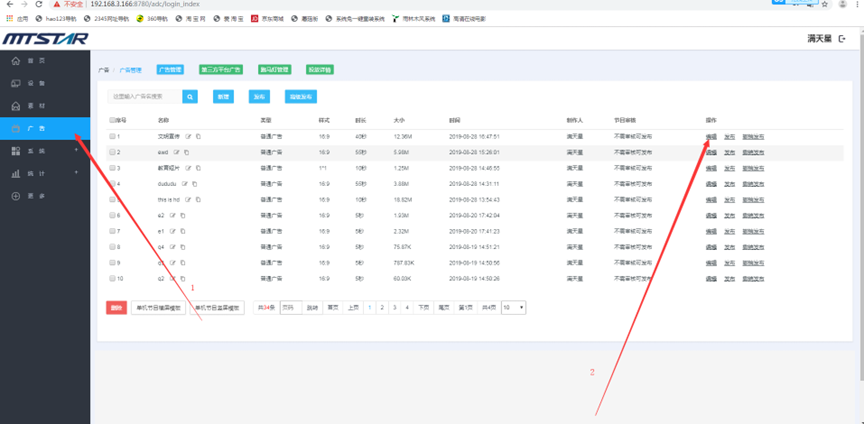This screenshot has width=864, height=424.
Task: Expand the 系统 sidebar submenu
Action: 35,150
